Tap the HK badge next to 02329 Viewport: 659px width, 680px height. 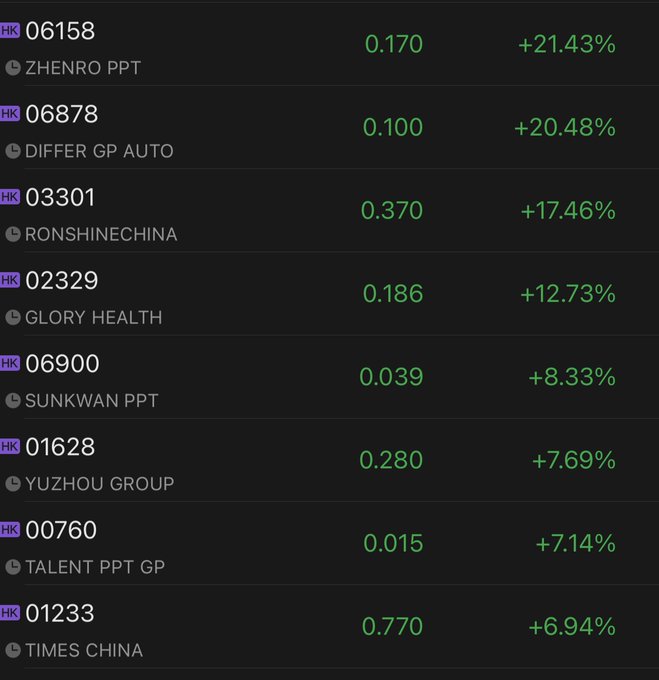coord(10,280)
